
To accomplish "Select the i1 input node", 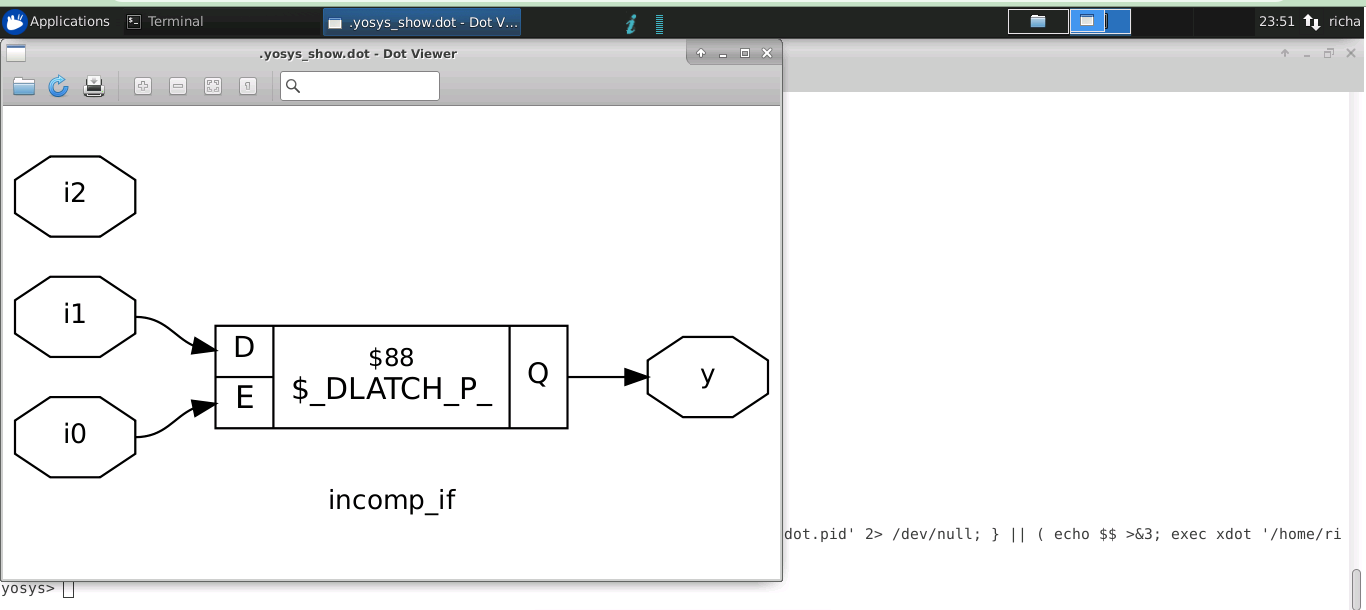I will pyautogui.click(x=75, y=316).
